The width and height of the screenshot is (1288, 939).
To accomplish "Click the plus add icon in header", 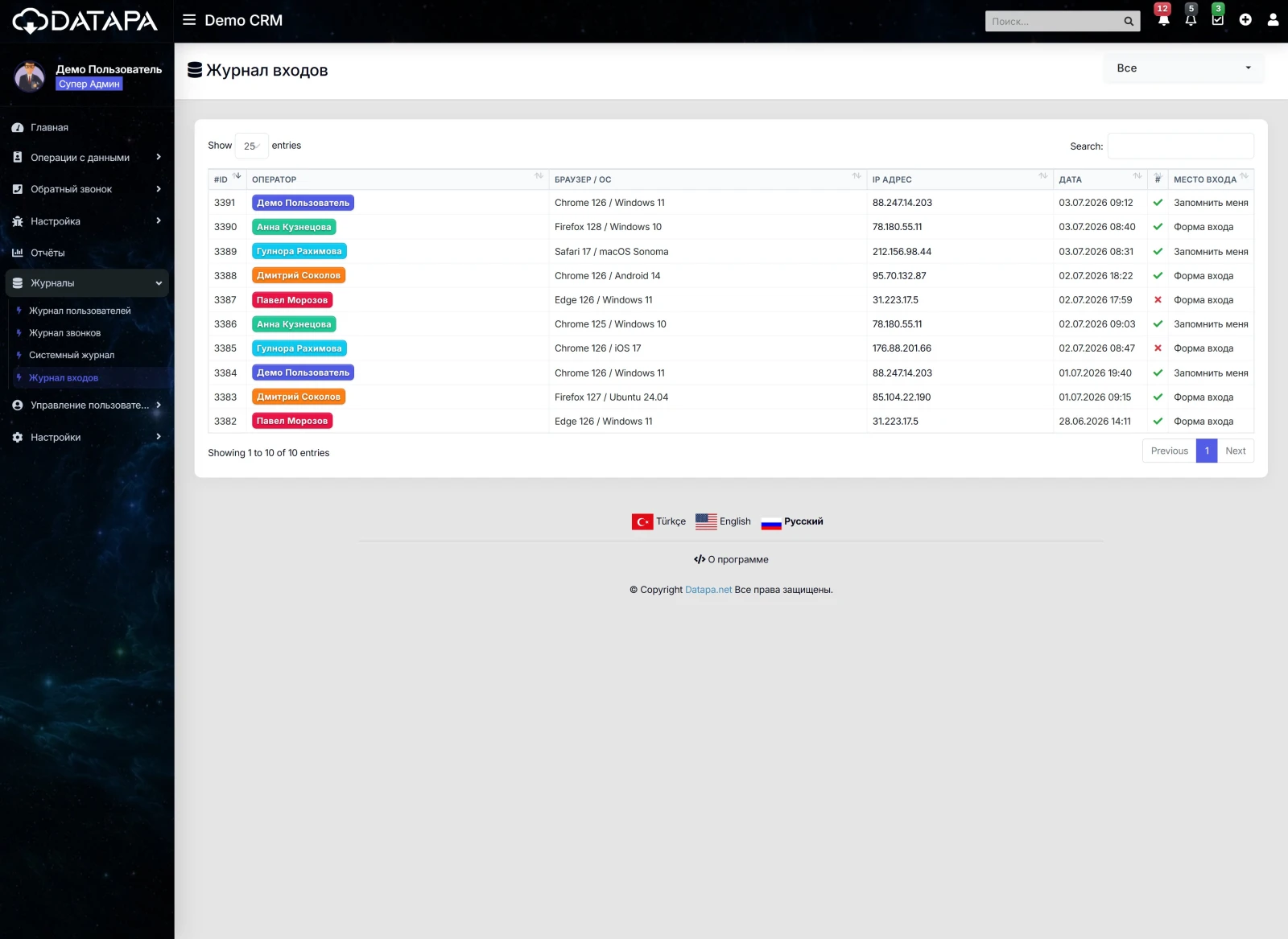I will (1245, 20).
